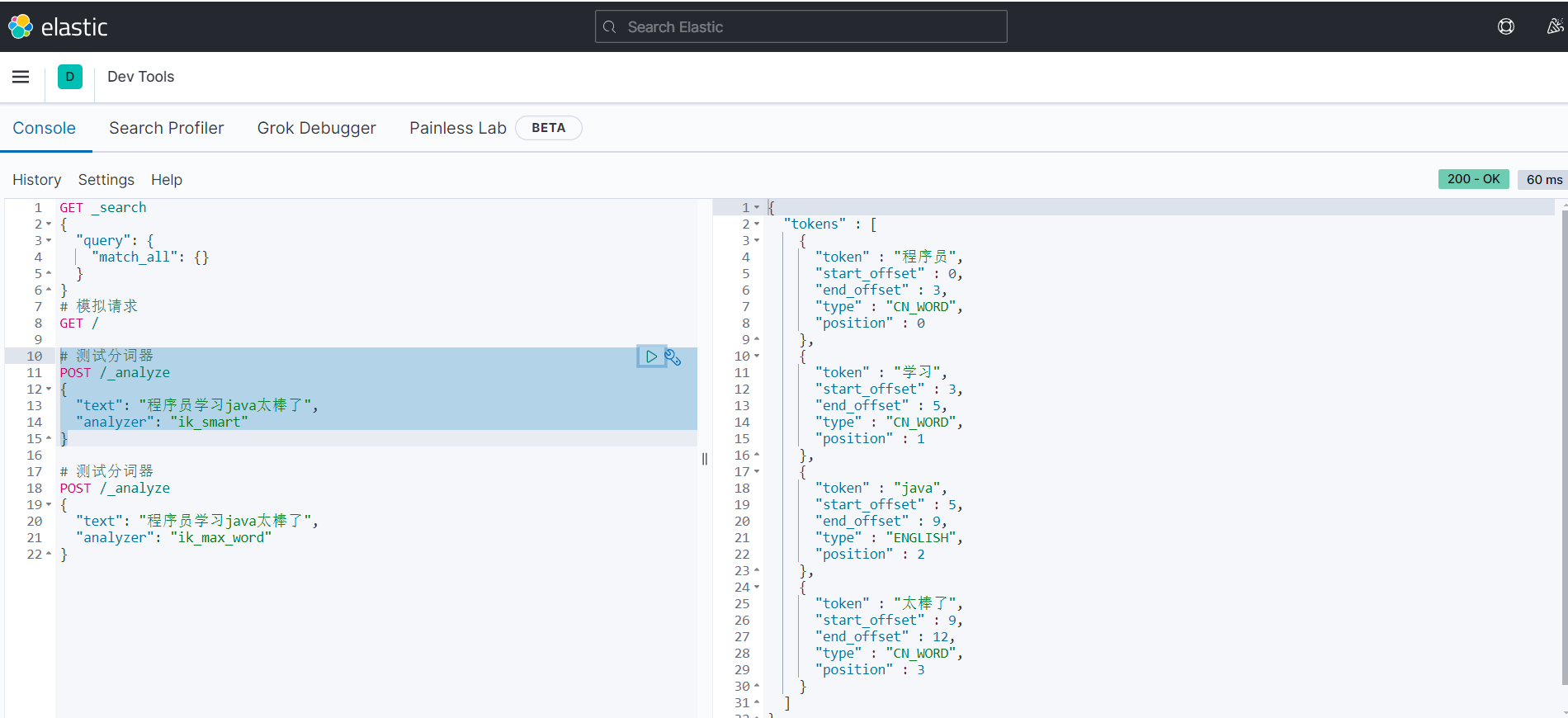Click the Dev Tools breadcrumb
The width and height of the screenshot is (1568, 718).
click(x=140, y=77)
